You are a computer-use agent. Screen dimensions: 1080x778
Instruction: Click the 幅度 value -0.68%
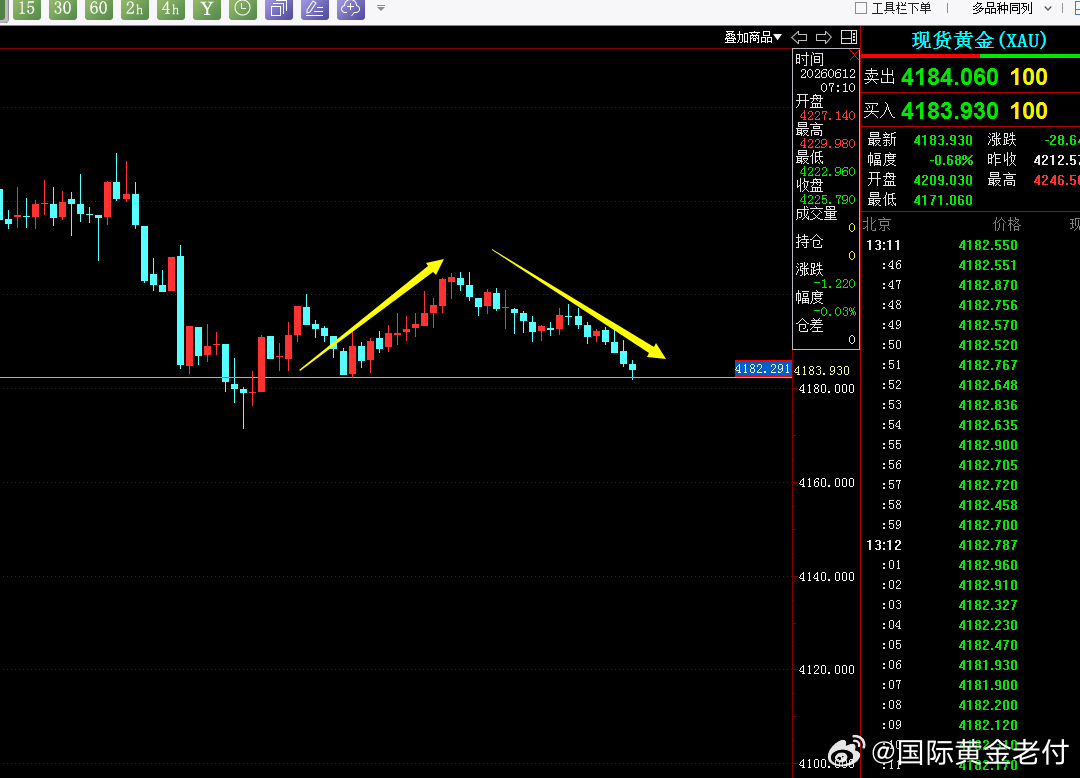pyautogui.click(x=951, y=160)
